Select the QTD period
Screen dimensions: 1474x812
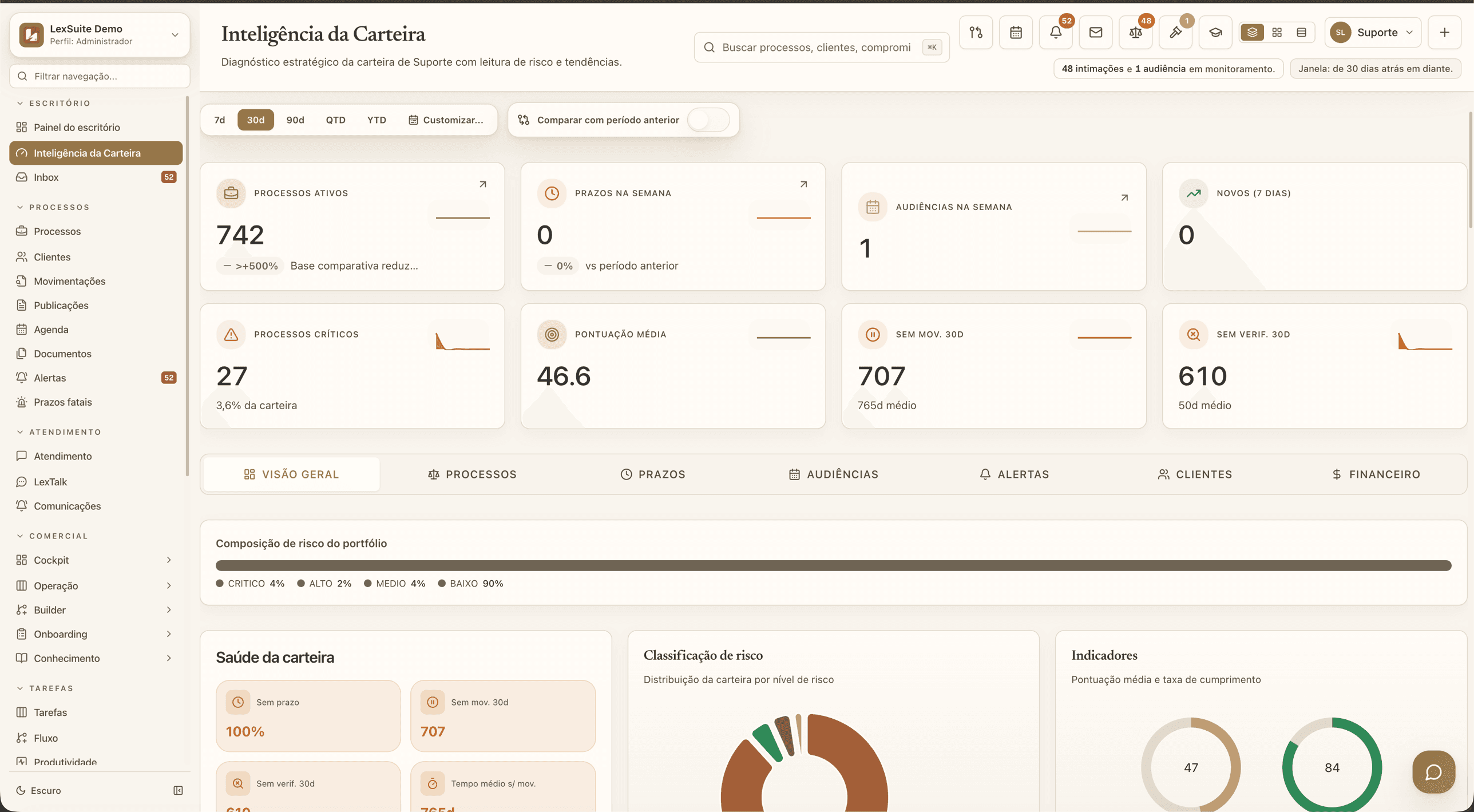335,120
